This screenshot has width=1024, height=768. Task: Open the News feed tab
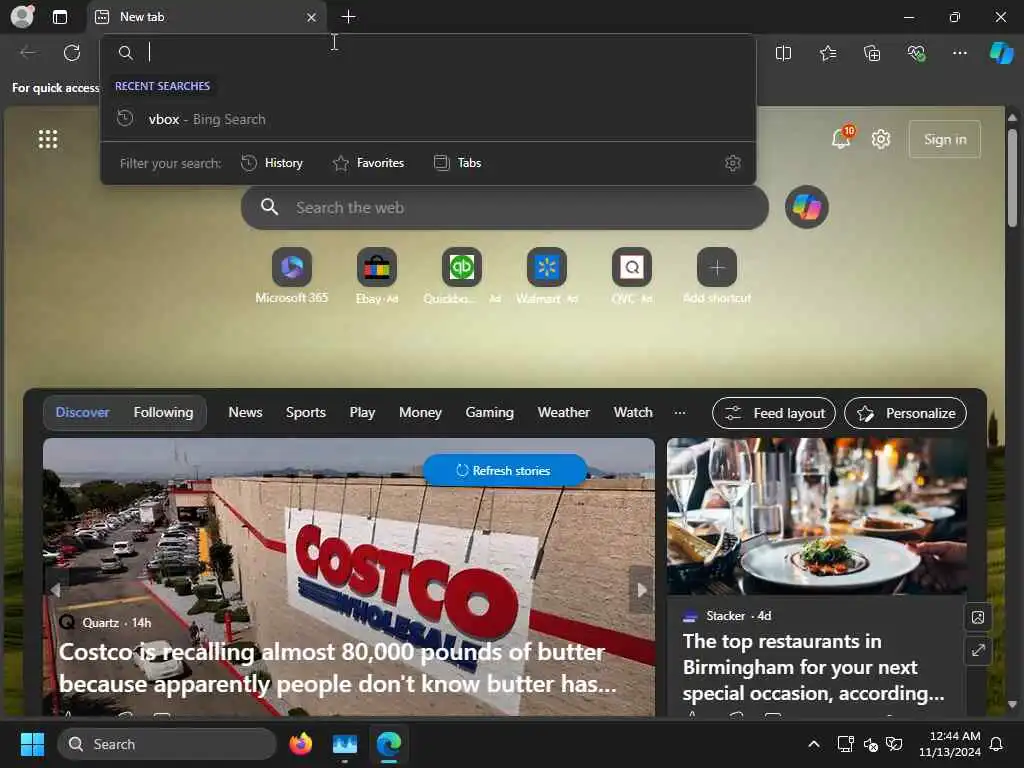click(245, 412)
